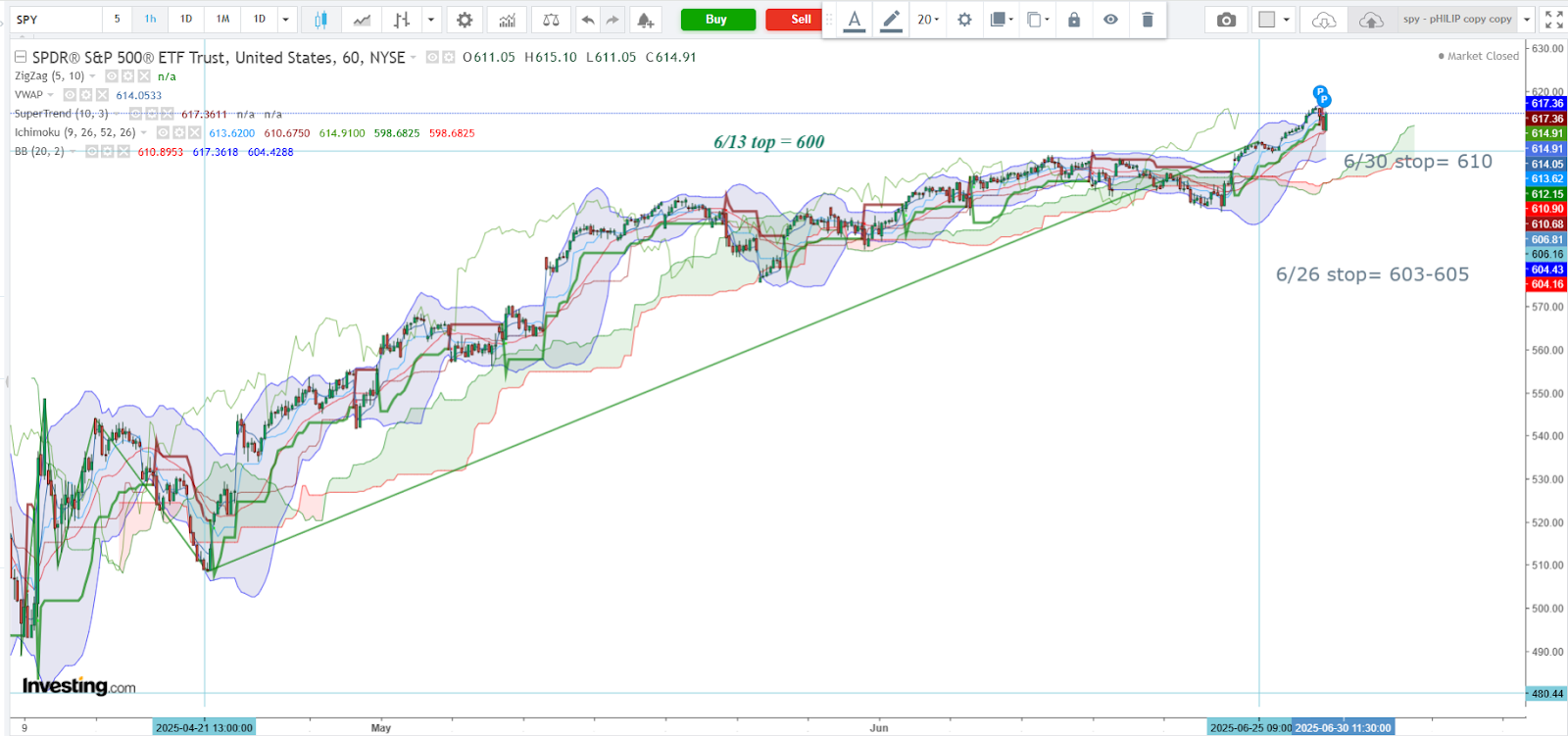The image size is (1568, 736).
Task: Expand the saved chart name dropdown
Action: (x=1527, y=20)
